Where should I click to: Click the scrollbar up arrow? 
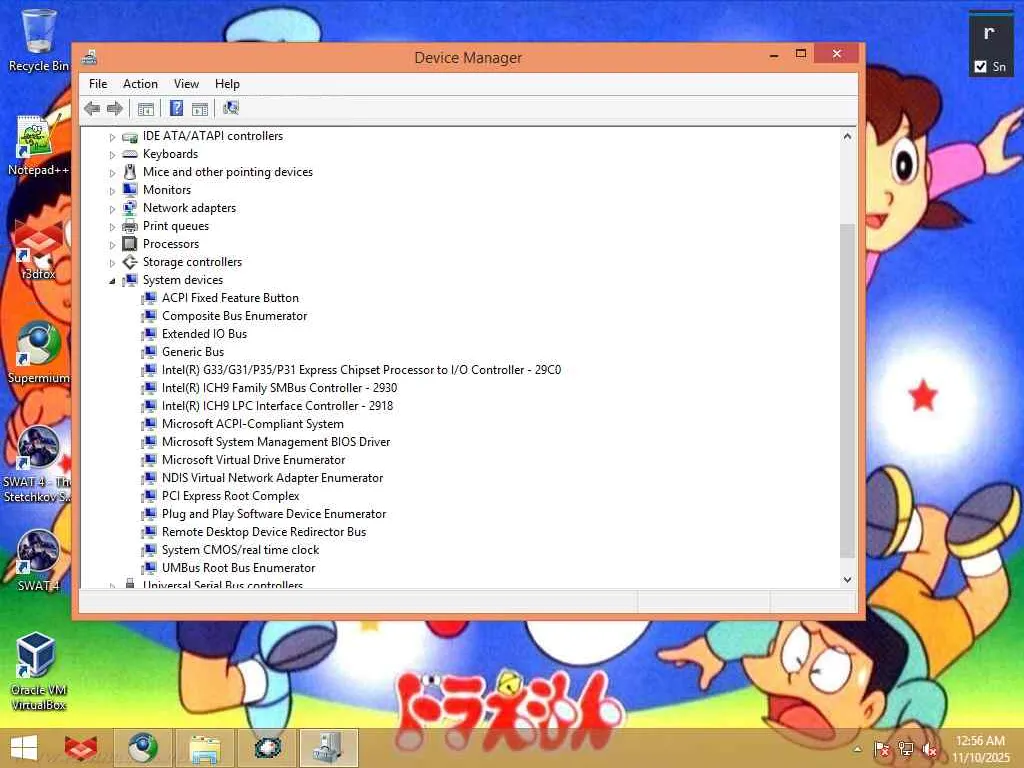coord(847,136)
